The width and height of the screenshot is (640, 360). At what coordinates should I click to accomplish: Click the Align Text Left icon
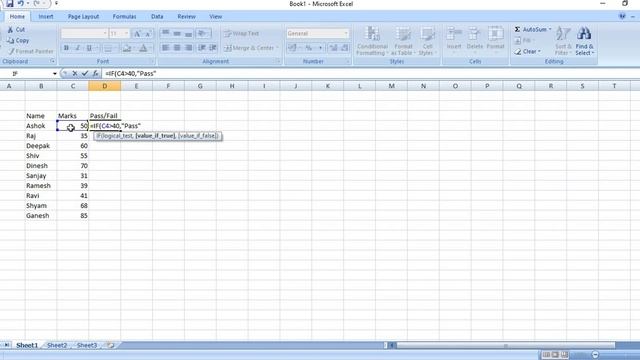tap(165, 48)
